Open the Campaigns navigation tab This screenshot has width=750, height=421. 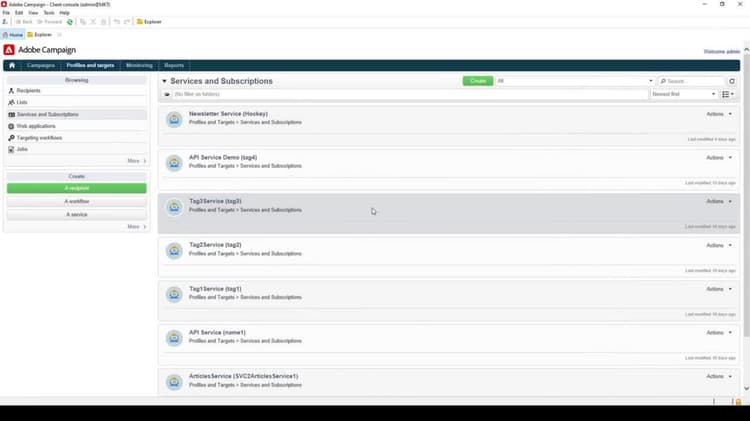click(x=41, y=66)
